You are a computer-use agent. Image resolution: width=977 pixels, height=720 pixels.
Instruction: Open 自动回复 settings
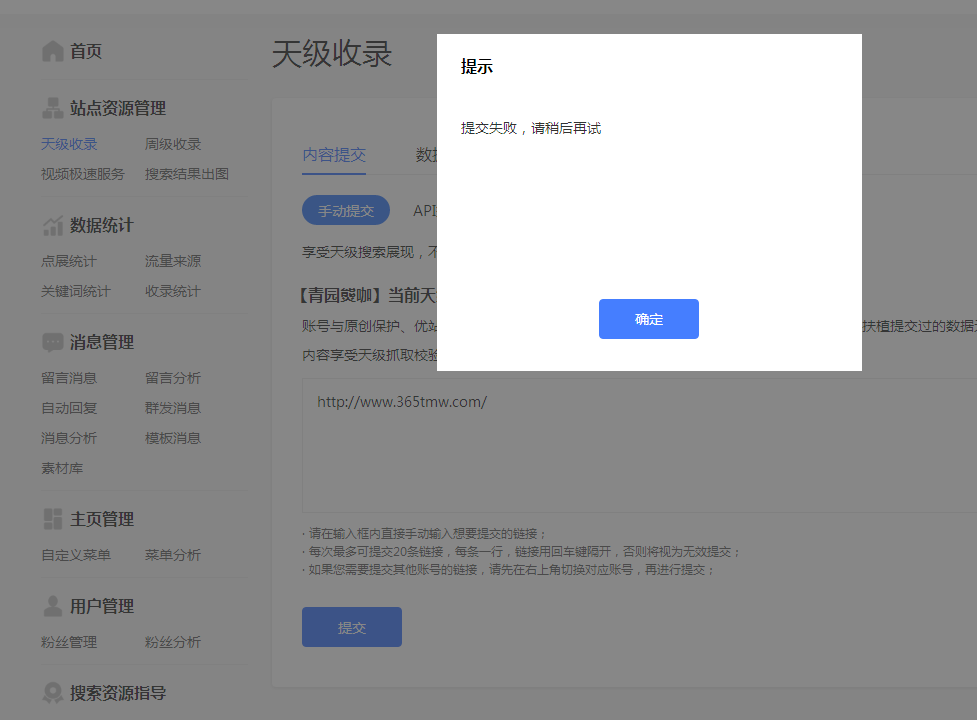pos(69,408)
